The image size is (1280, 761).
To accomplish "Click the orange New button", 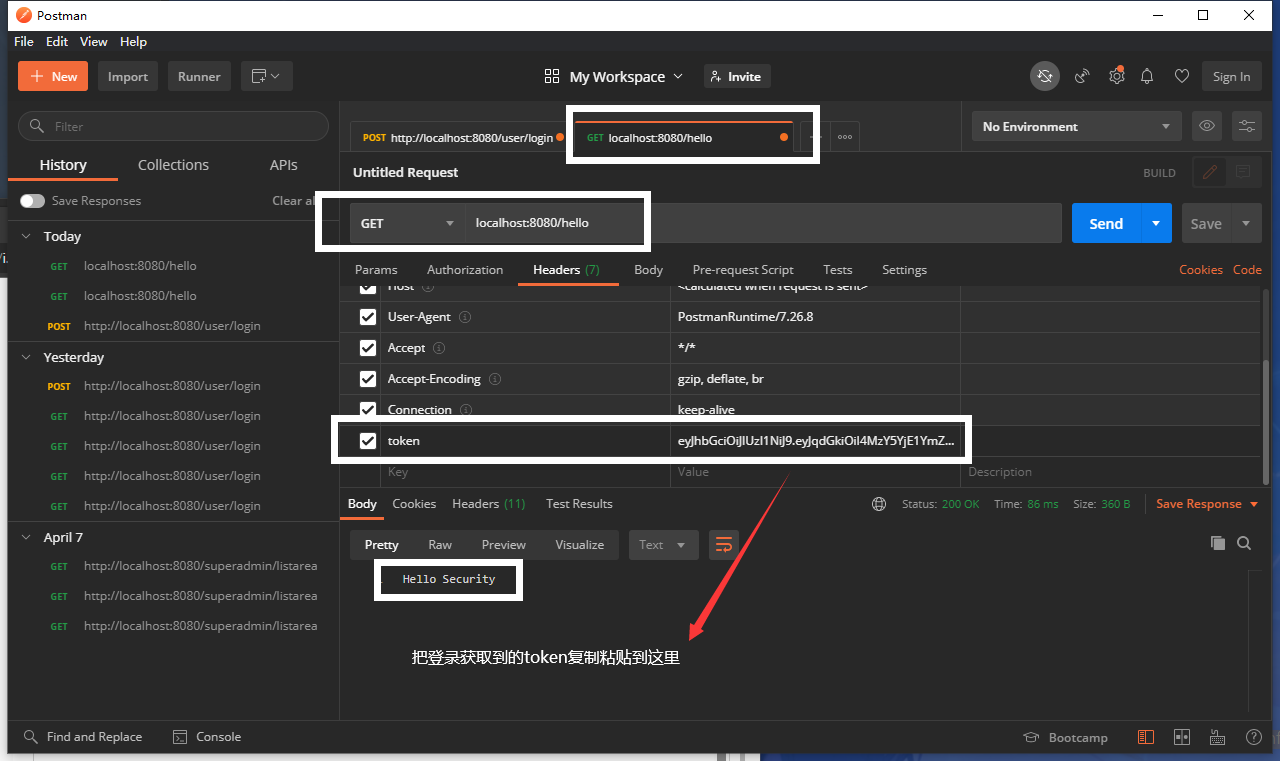I will pos(53,76).
